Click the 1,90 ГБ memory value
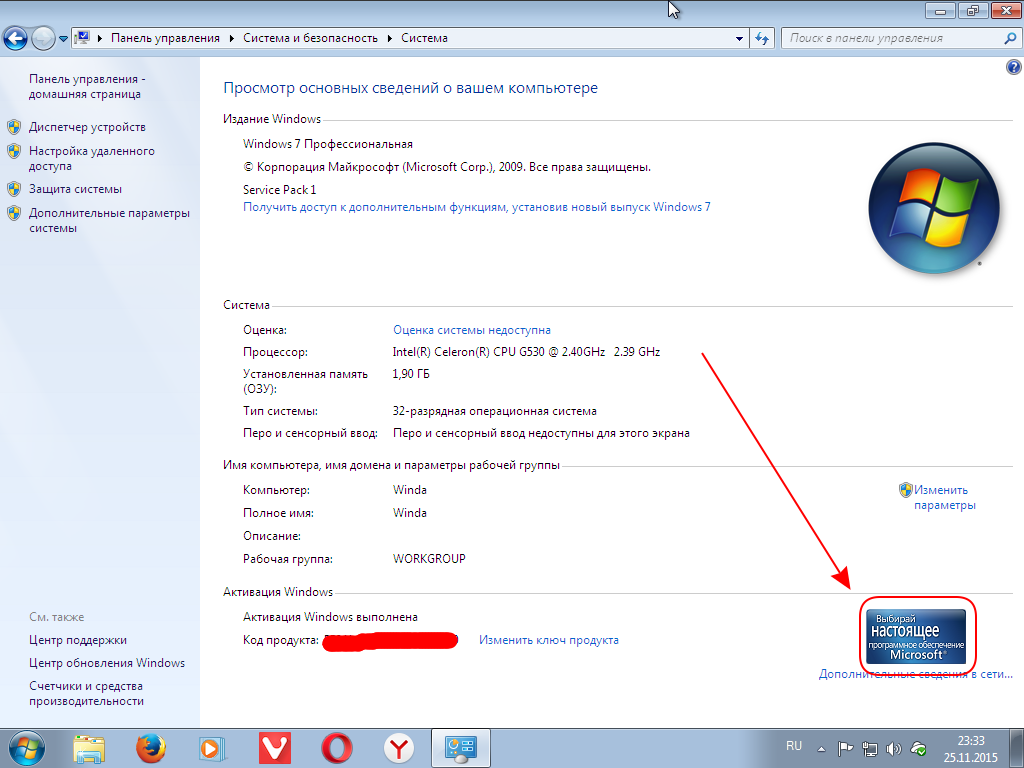This screenshot has height=768, width=1024. (x=411, y=374)
